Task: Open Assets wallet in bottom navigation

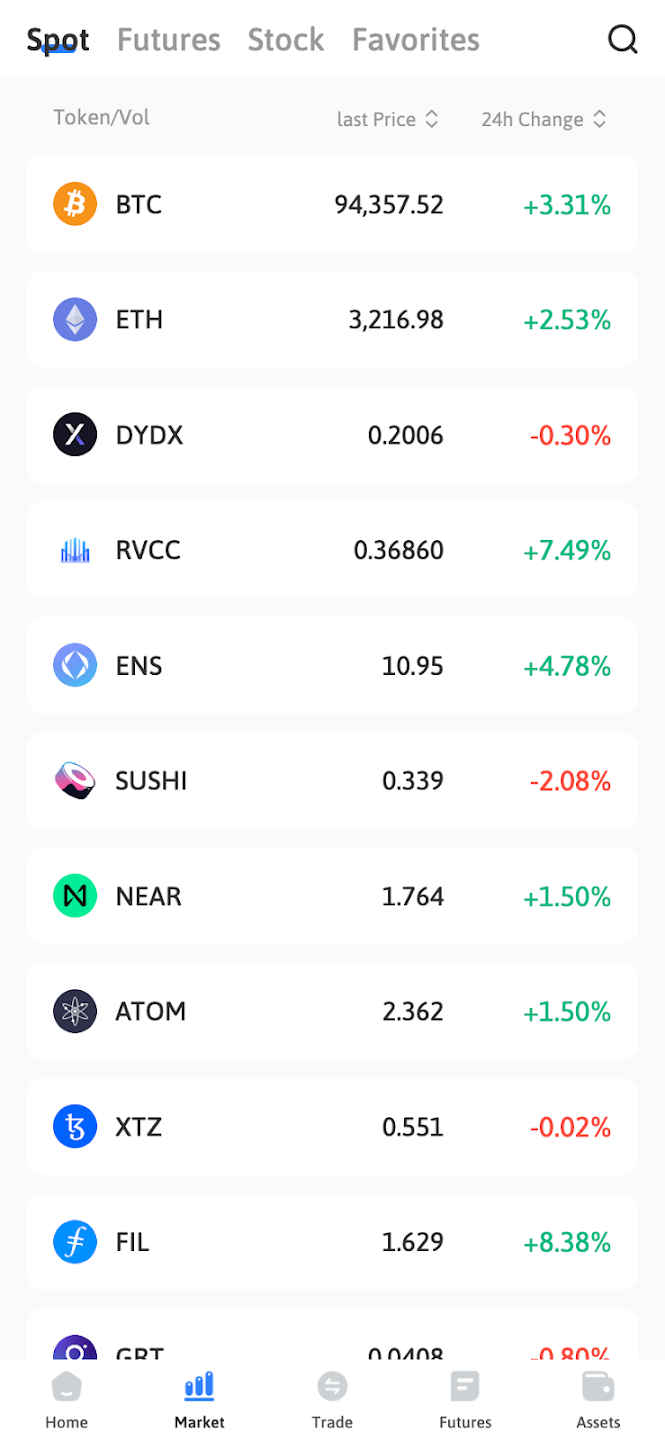Action: tap(598, 1400)
